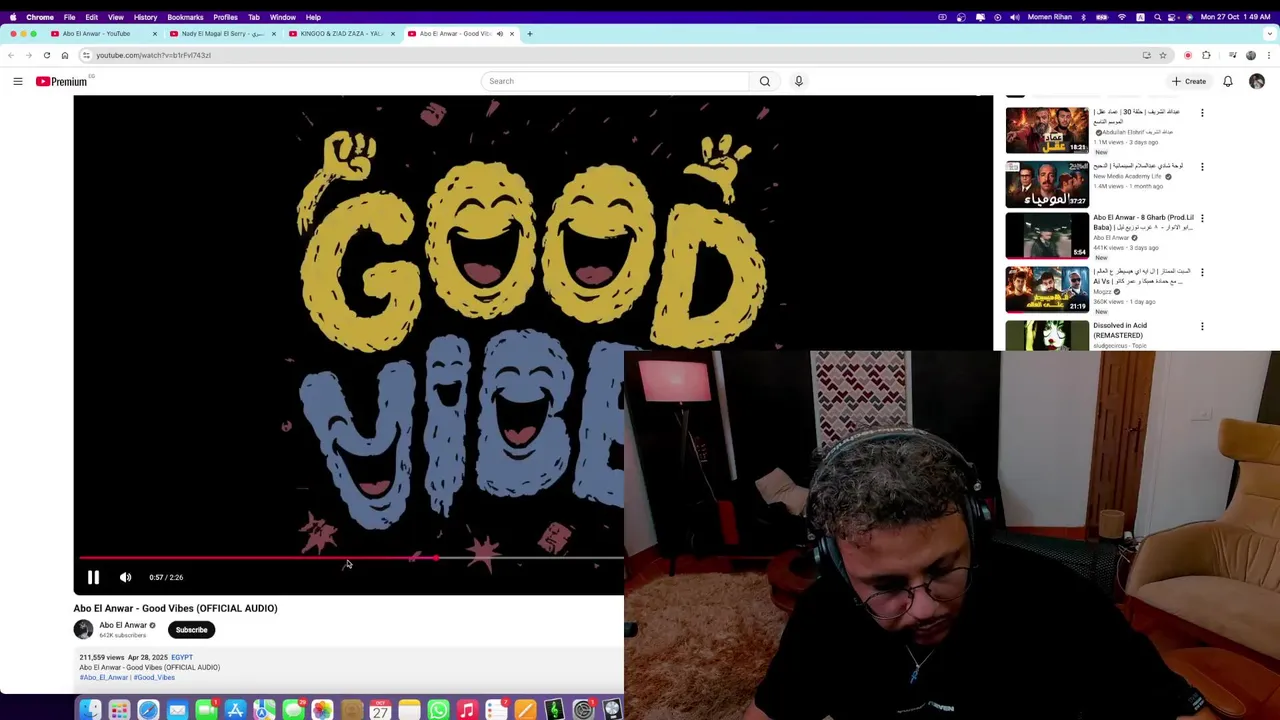The width and height of the screenshot is (1280, 720).
Task: Go to YouTube Premium home logo
Action: [62, 81]
